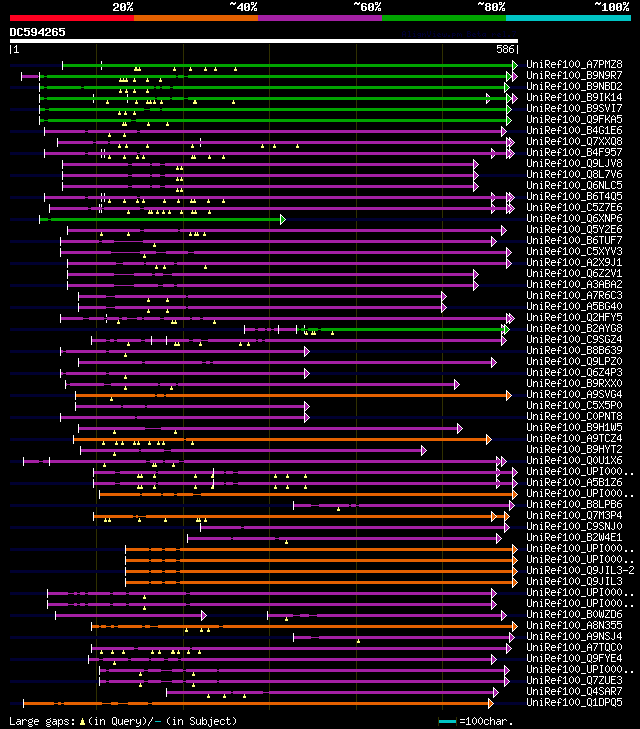640x729 pixels.
Task: Select the UniRef100_Q7M3P4 label
Action: pyautogui.click(x=574, y=516)
